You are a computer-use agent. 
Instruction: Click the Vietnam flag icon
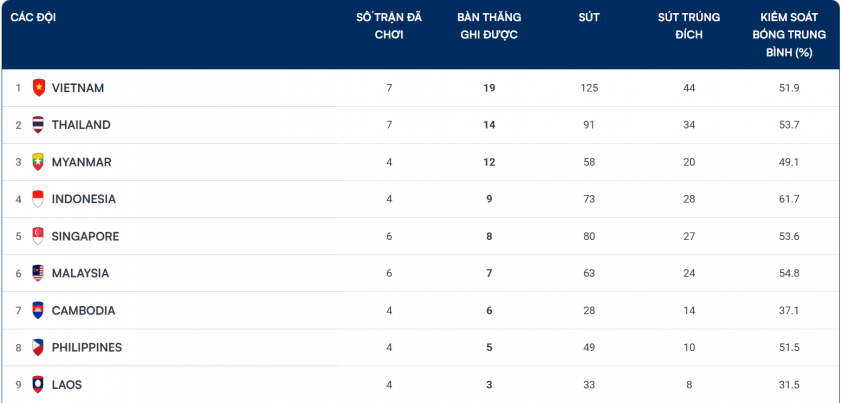pos(38,88)
